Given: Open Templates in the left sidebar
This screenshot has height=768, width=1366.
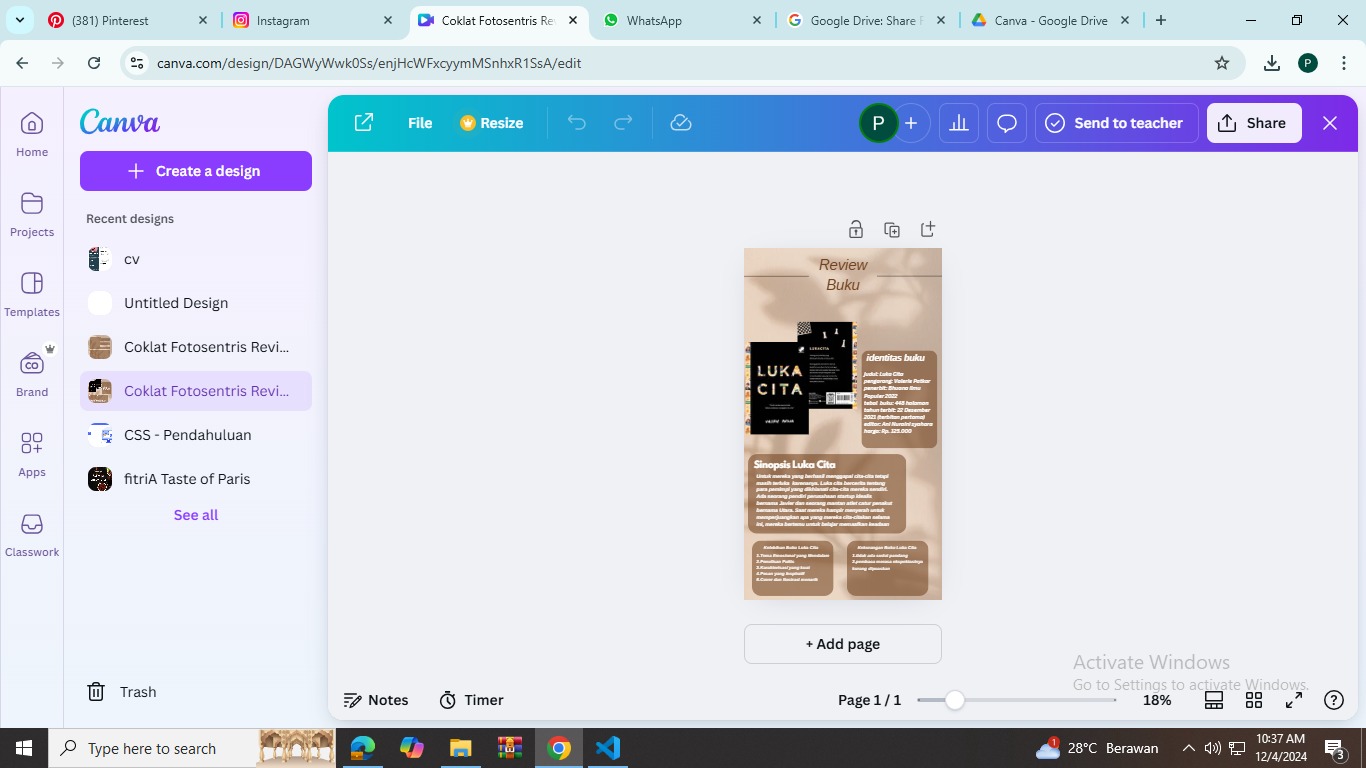Looking at the screenshot, I should click(x=32, y=294).
